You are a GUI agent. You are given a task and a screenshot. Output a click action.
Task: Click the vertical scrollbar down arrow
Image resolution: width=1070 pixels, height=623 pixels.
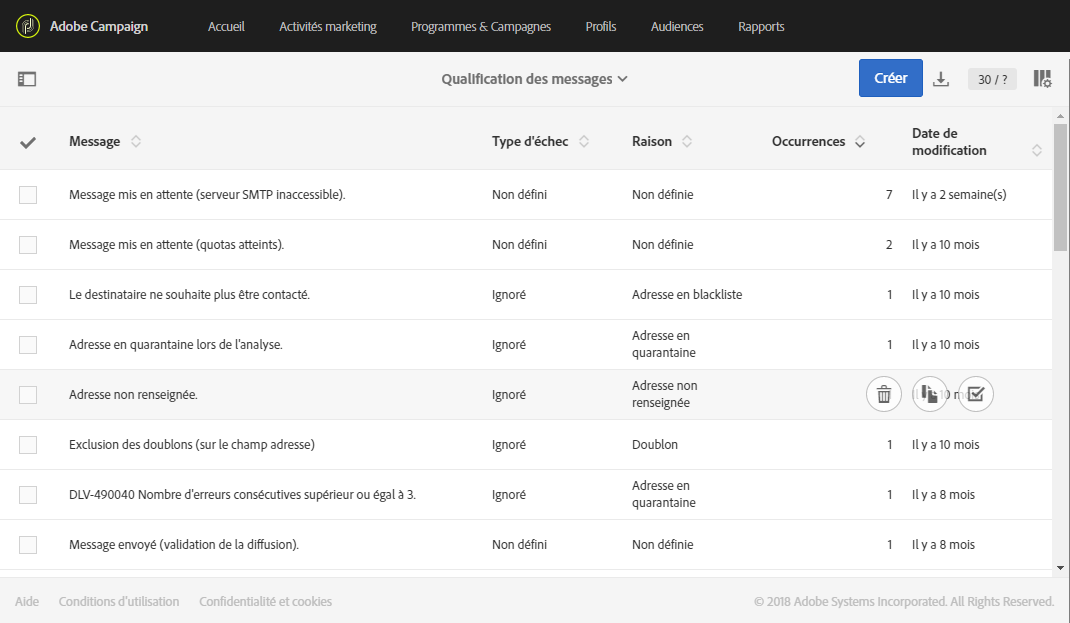tap(1060, 568)
